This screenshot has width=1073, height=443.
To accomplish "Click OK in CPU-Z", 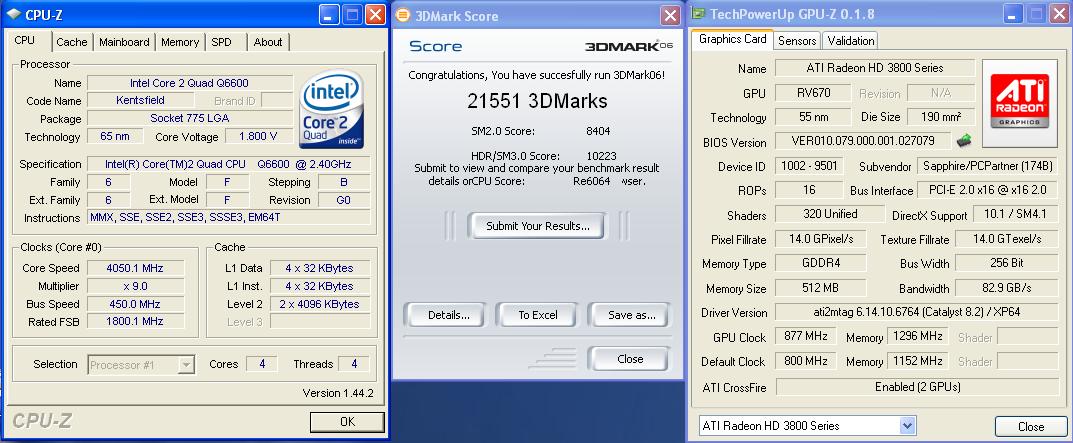I will pyautogui.click(x=347, y=422).
